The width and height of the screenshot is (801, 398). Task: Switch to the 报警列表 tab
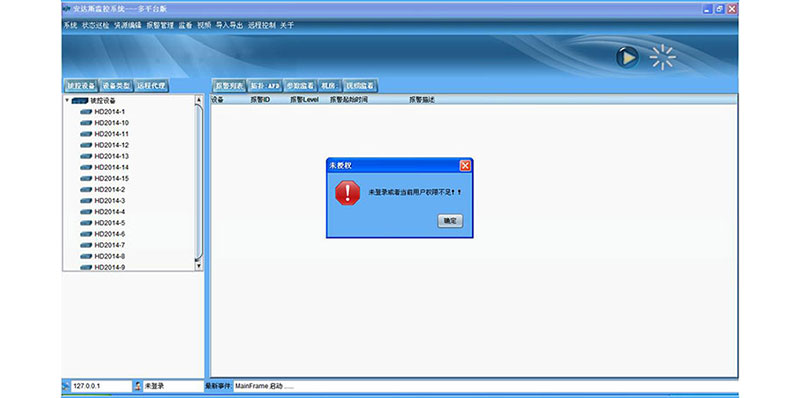point(229,86)
